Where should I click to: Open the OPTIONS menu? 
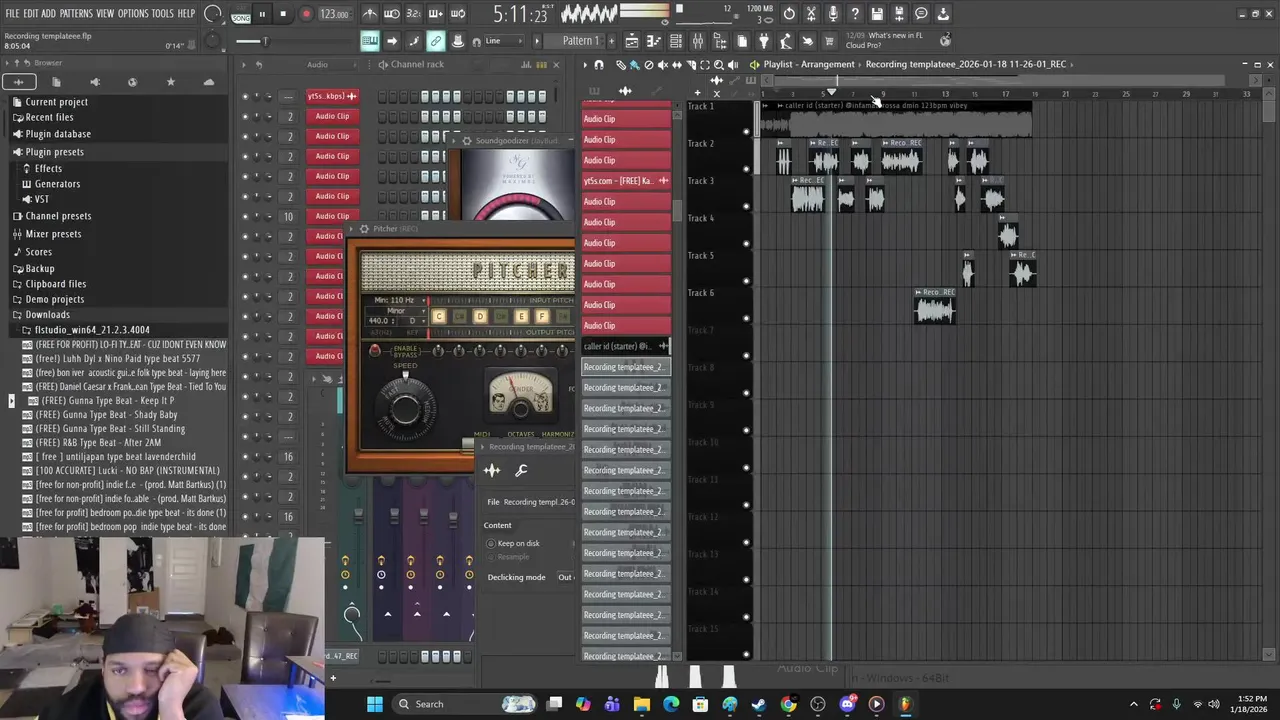point(133,14)
